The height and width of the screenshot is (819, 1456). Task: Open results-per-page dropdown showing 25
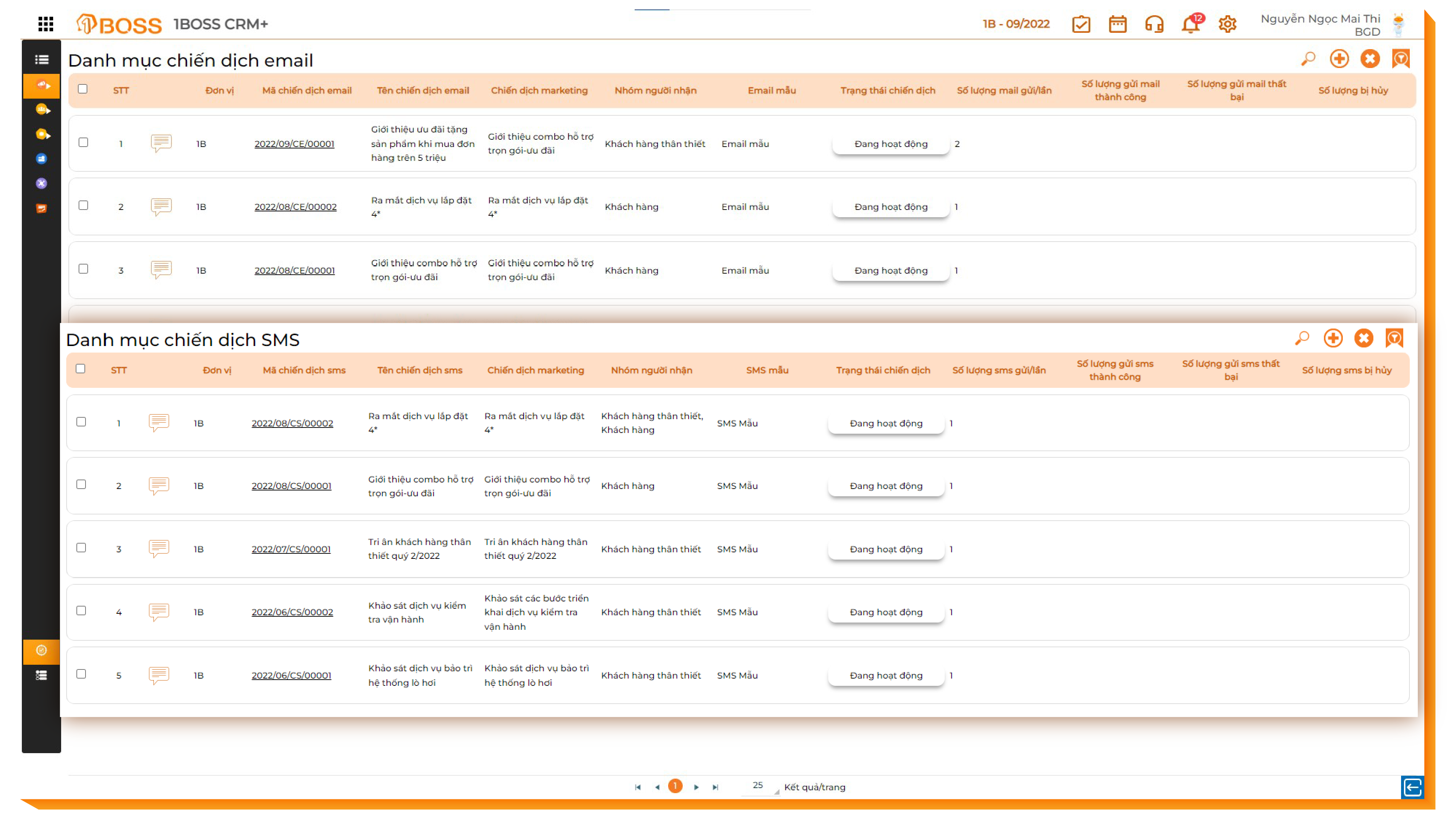point(760,786)
